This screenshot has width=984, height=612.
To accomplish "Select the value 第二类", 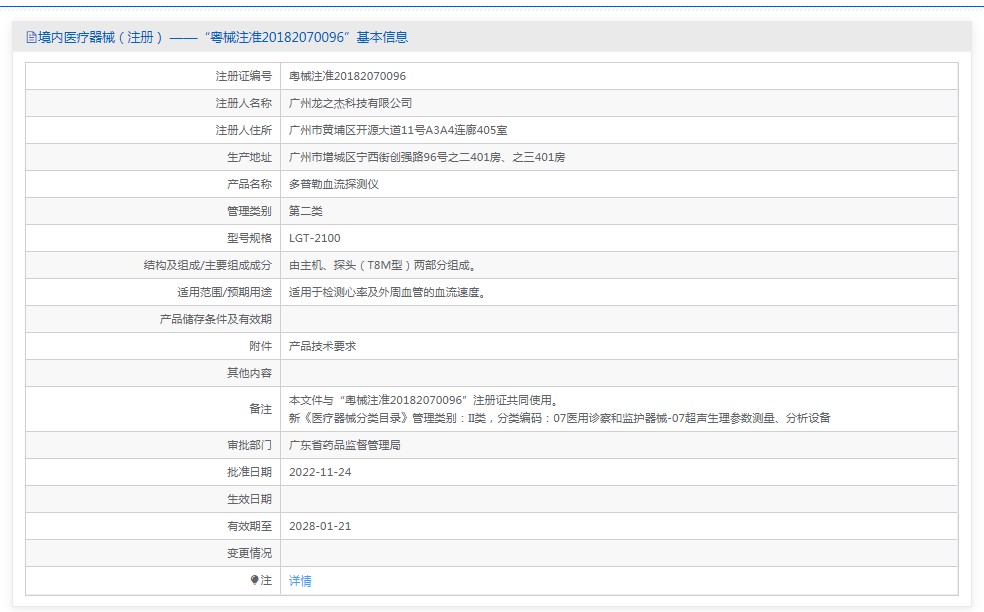I will [306, 211].
